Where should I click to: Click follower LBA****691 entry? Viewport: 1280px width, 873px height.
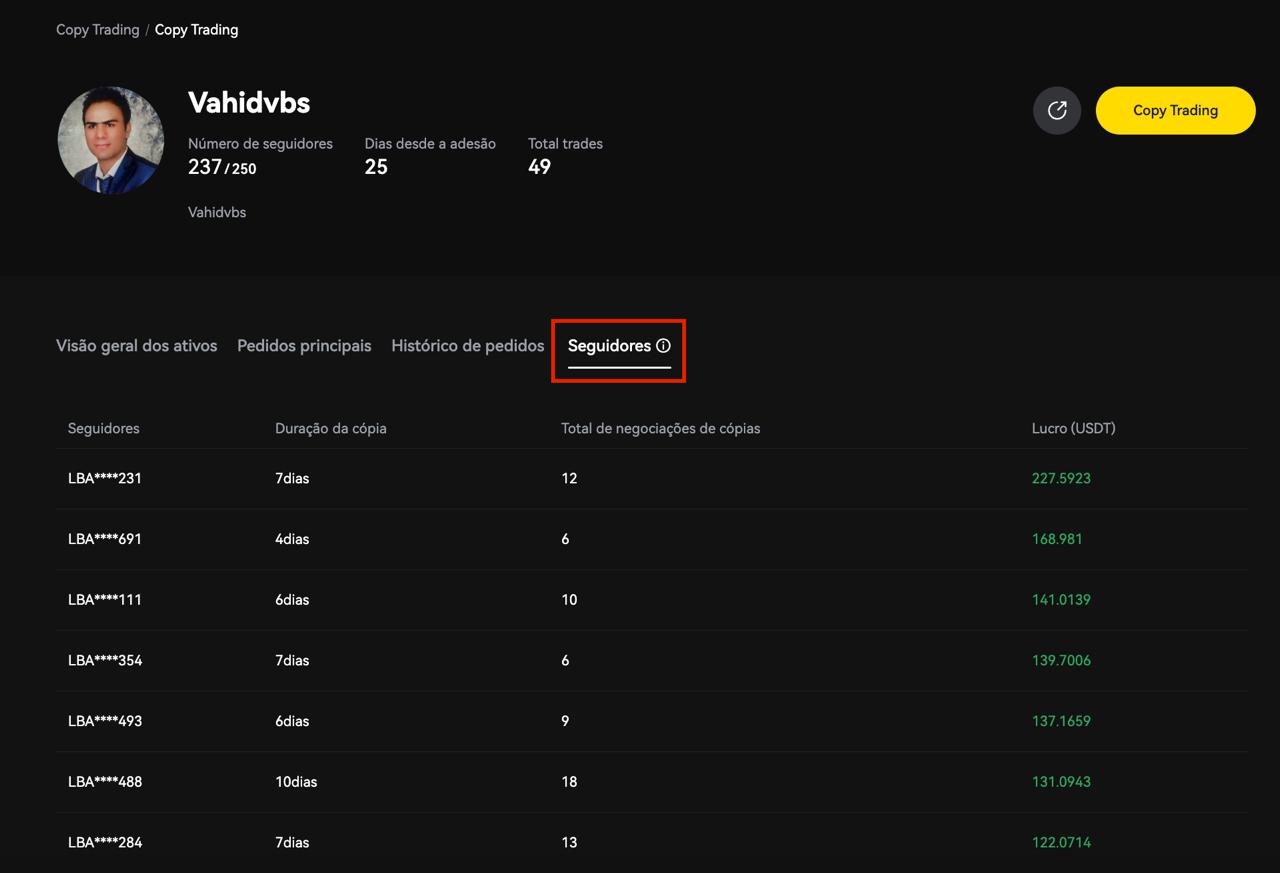[x=105, y=539]
